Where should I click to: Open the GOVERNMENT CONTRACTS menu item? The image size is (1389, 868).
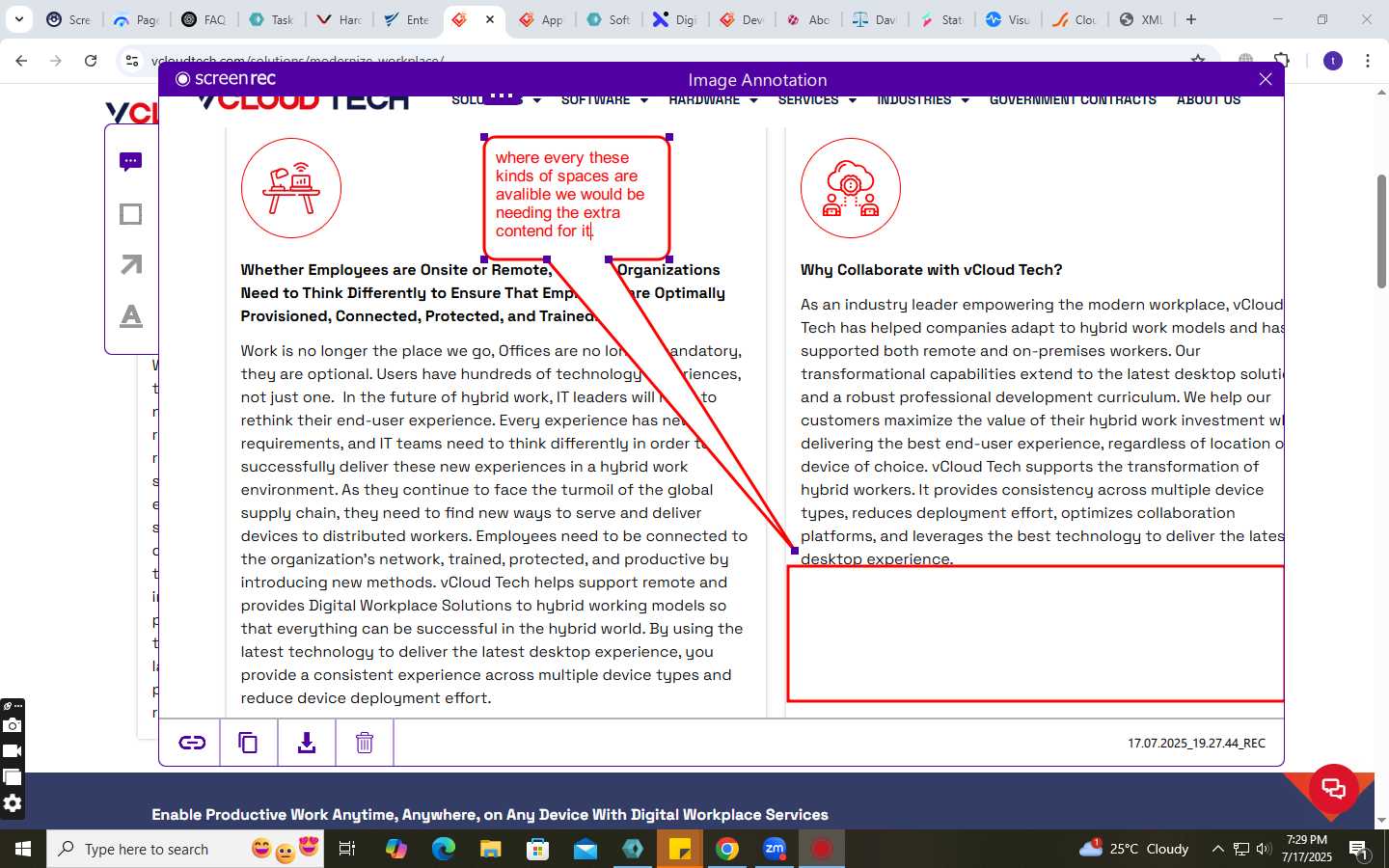[x=1073, y=99]
